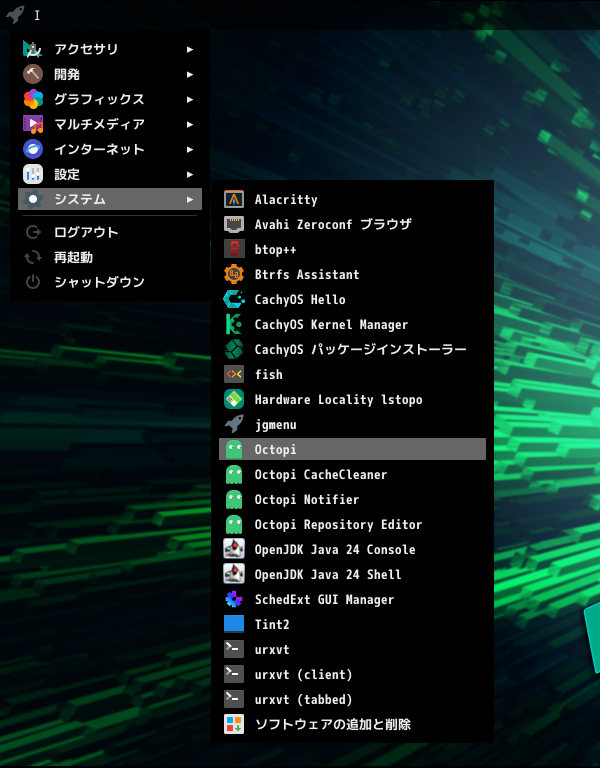Click the アクセサリ category icon
Screen dimensions: 600x768
pyautogui.click(x=33, y=49)
